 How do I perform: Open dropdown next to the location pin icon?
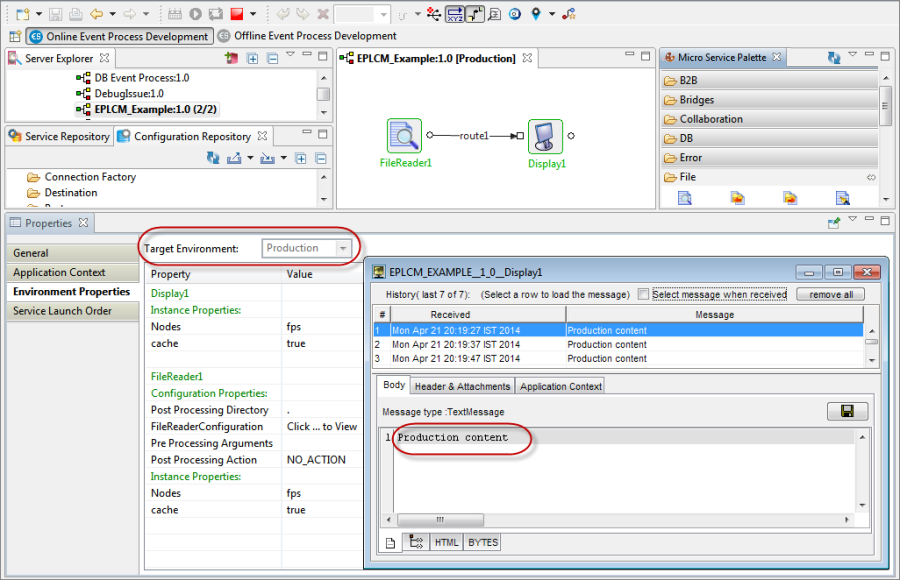pyautogui.click(x=552, y=14)
